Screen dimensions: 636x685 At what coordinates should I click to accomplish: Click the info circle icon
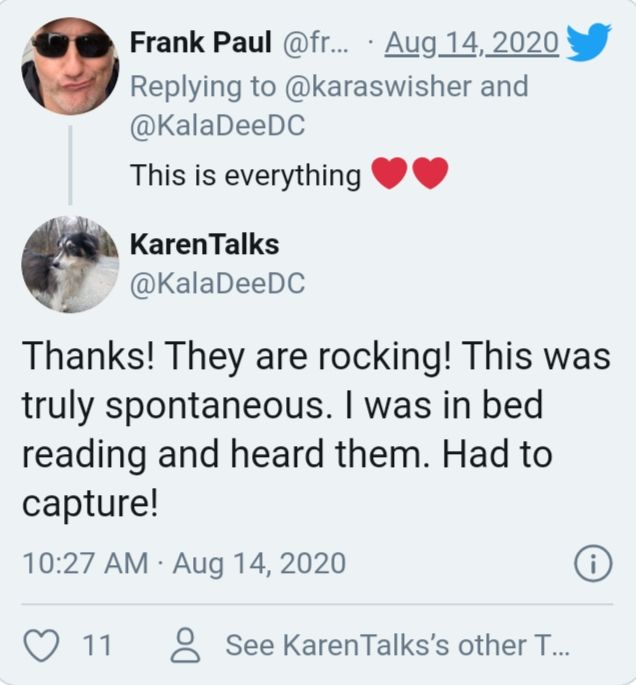592,564
